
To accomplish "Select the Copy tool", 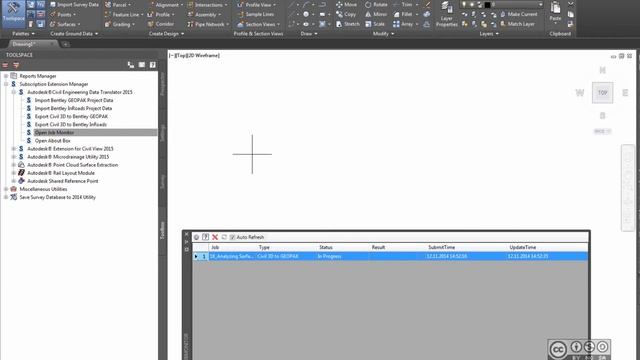I will point(346,14).
